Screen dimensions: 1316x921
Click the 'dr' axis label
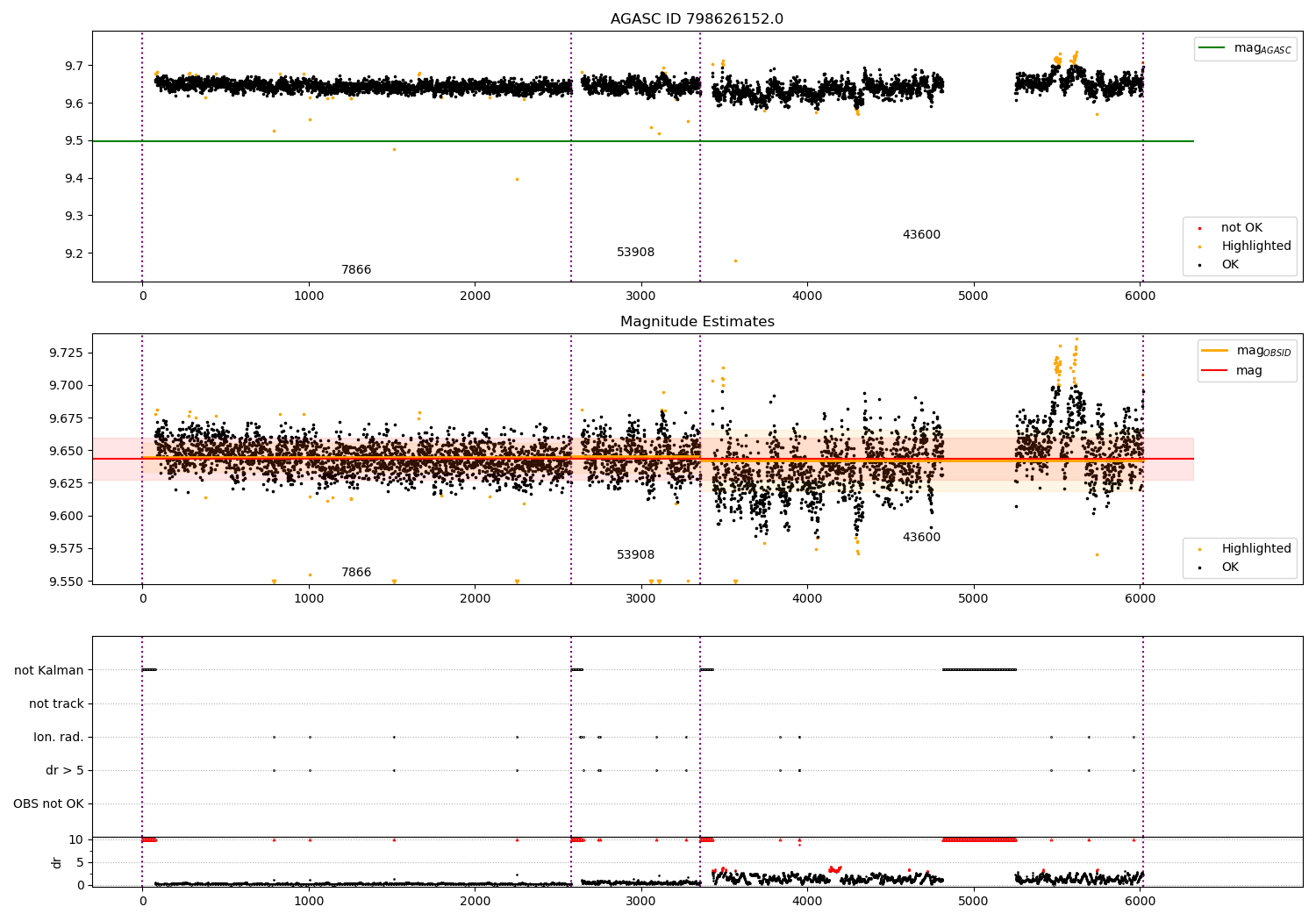[57, 862]
